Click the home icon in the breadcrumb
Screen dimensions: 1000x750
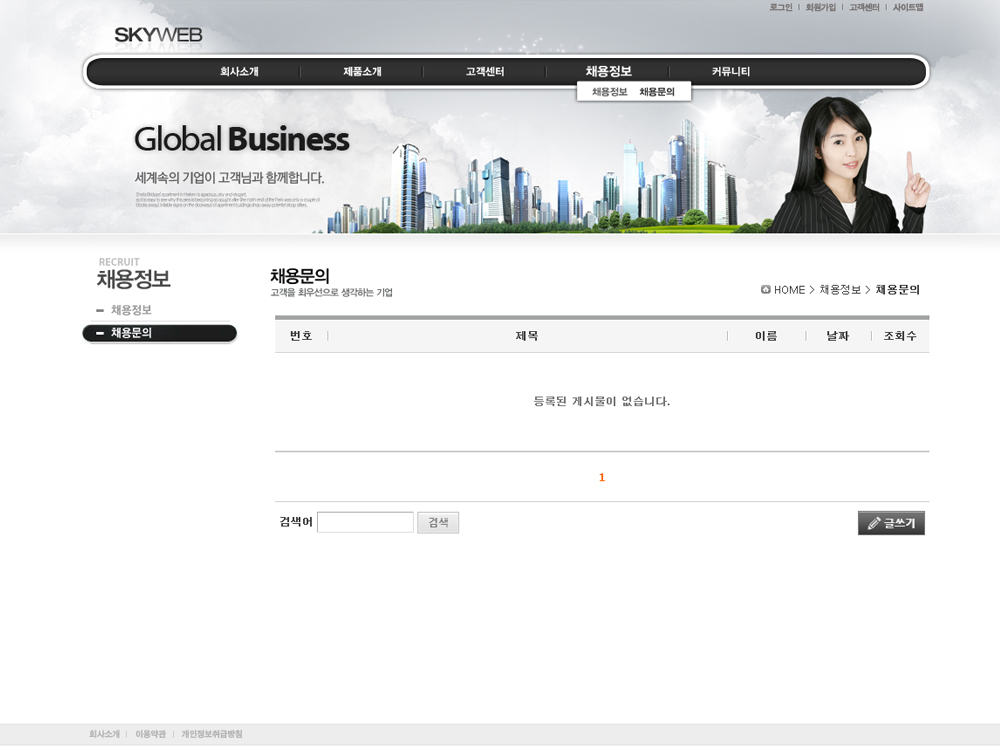tap(765, 290)
